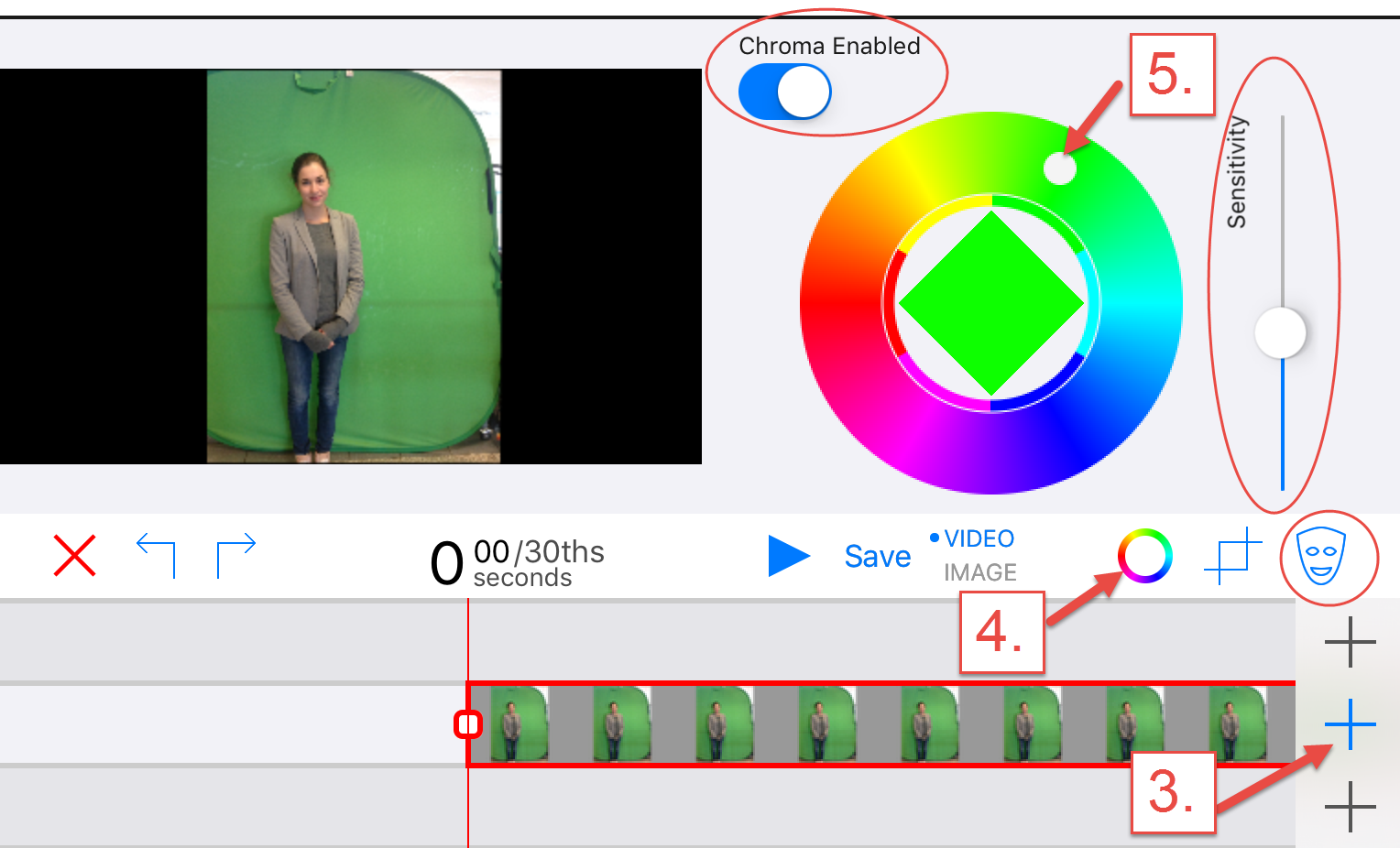Select the crop tool icon
Screen dimensions: 1400x848
1233,556
